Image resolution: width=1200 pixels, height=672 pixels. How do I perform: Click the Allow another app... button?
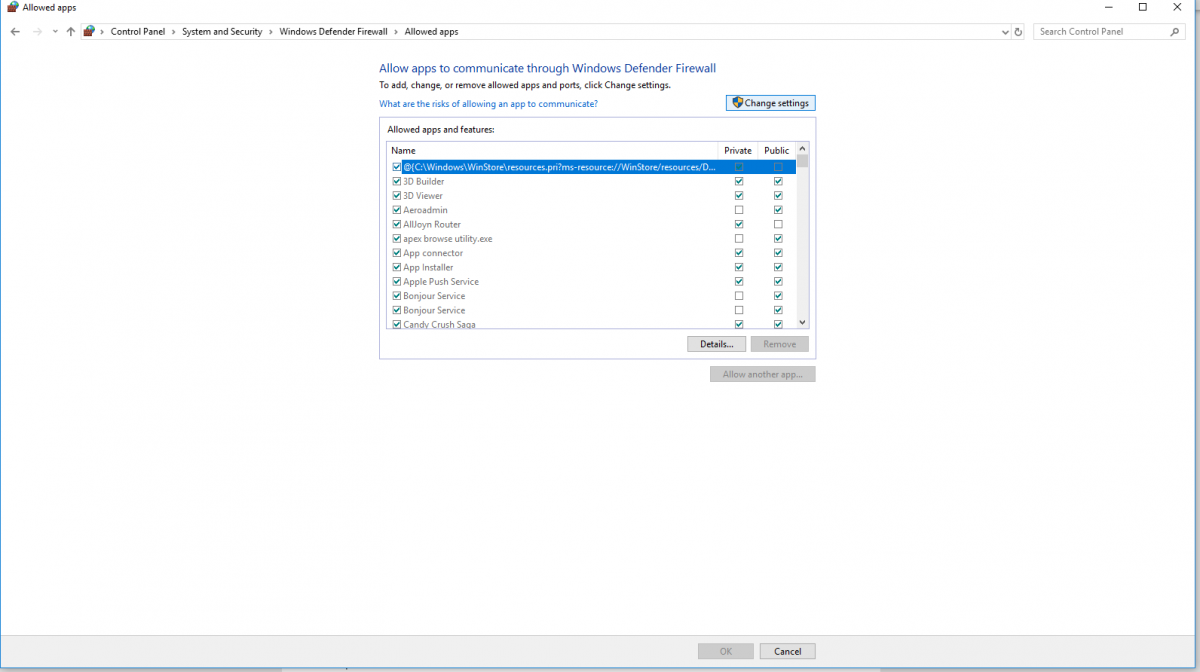pos(763,374)
